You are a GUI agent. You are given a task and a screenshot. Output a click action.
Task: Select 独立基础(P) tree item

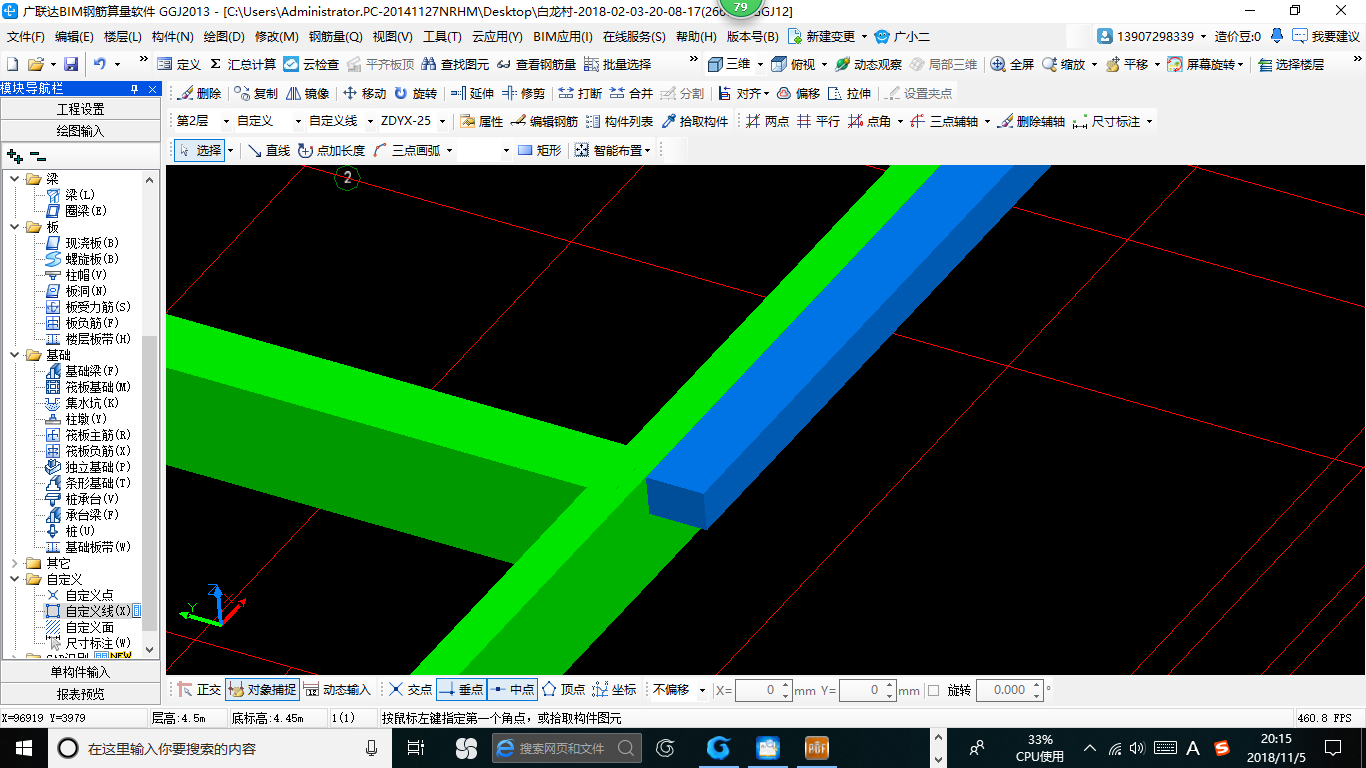coord(98,467)
